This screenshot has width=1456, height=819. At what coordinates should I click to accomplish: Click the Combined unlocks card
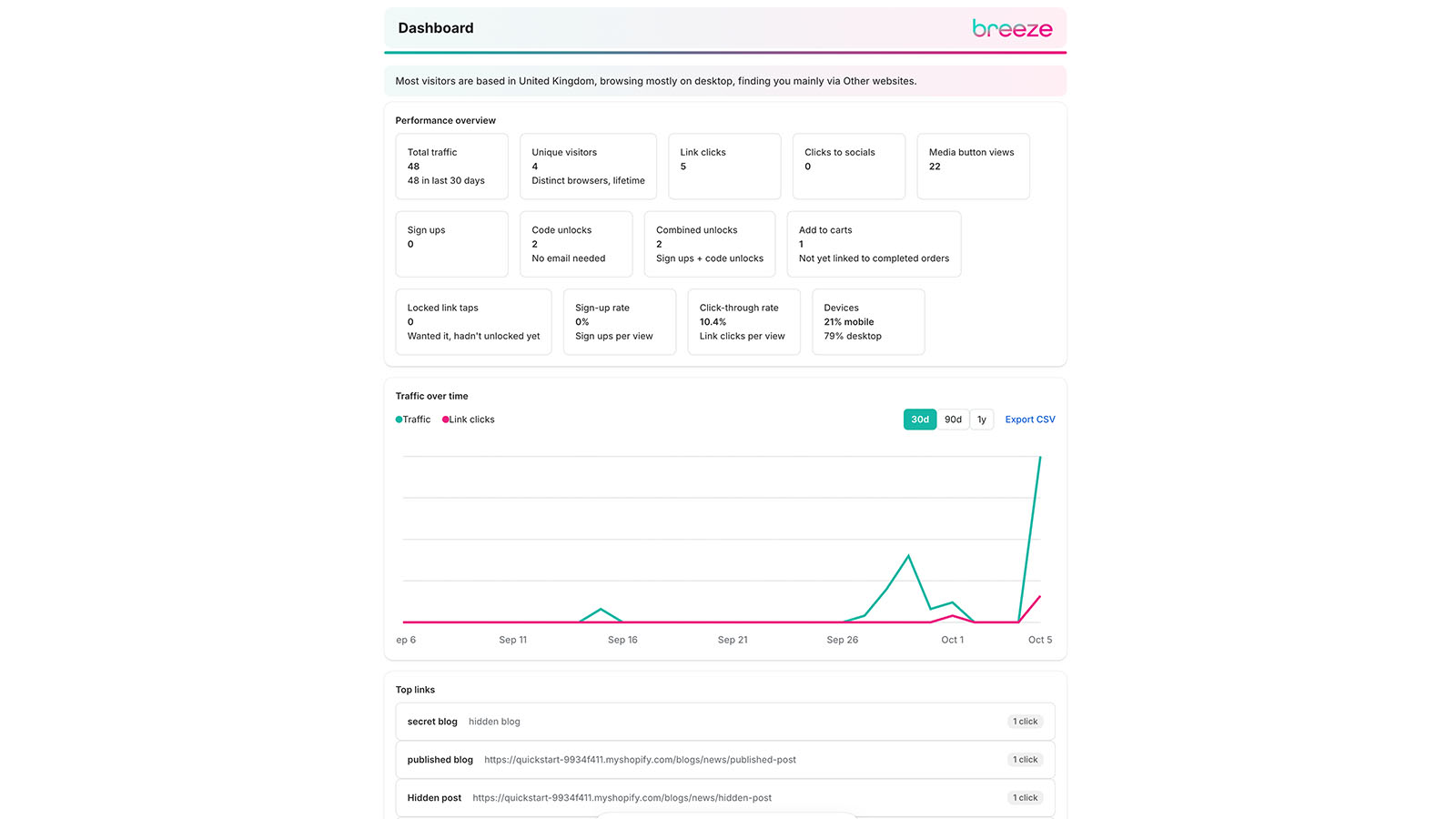tap(710, 244)
